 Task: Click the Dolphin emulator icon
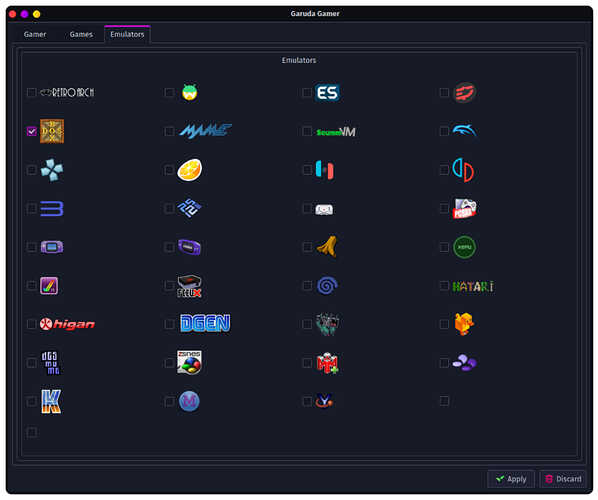click(464, 131)
